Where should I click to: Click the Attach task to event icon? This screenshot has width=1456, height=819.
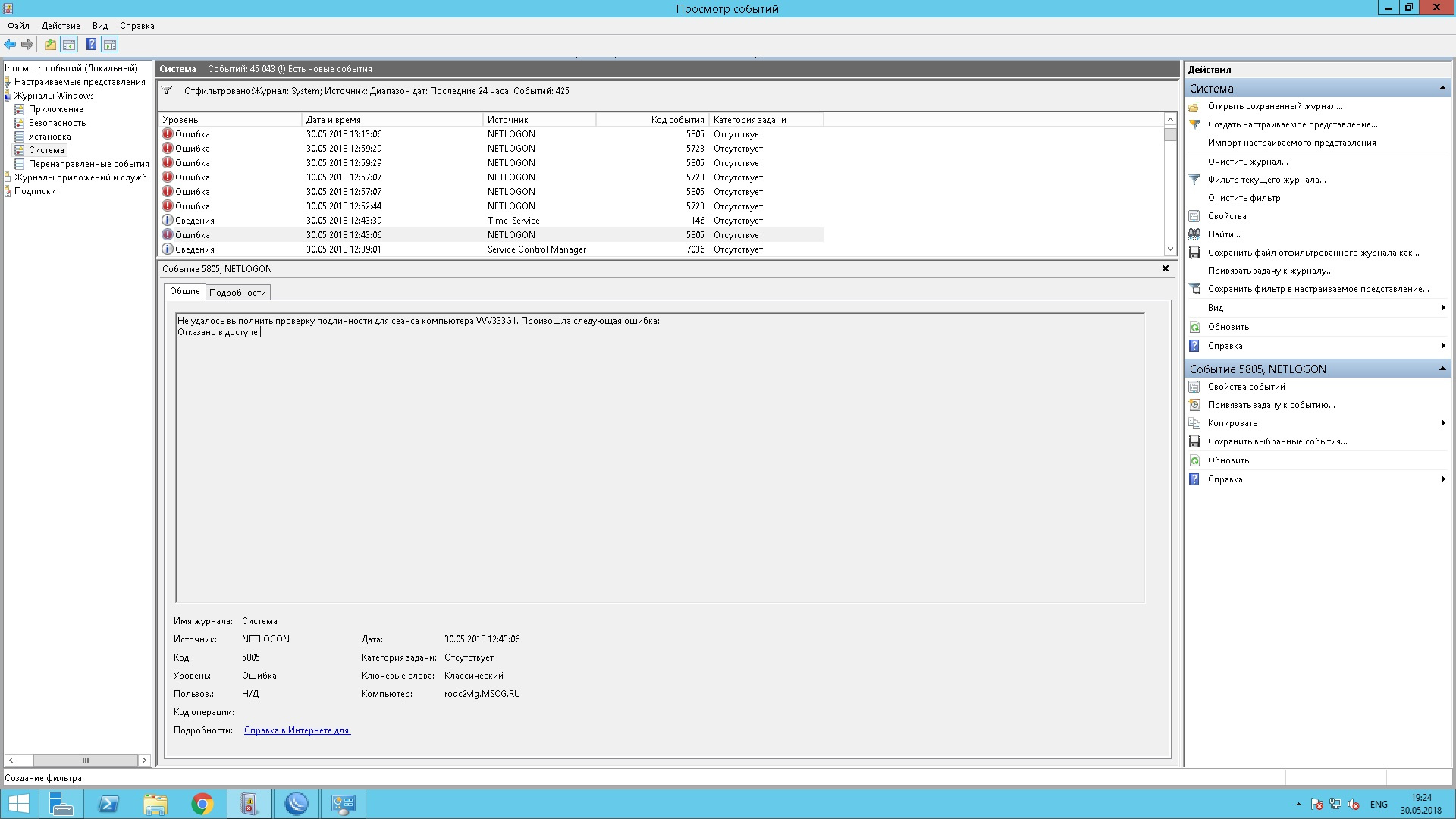(x=1194, y=405)
